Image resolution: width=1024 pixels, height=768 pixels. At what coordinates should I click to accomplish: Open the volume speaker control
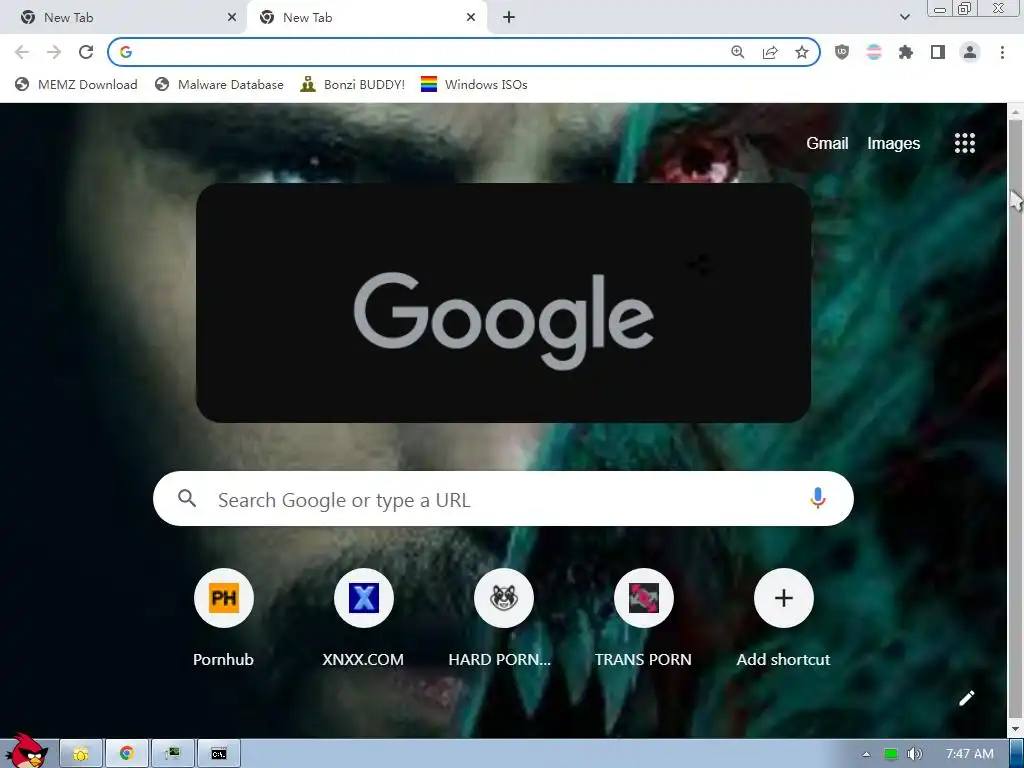point(914,754)
